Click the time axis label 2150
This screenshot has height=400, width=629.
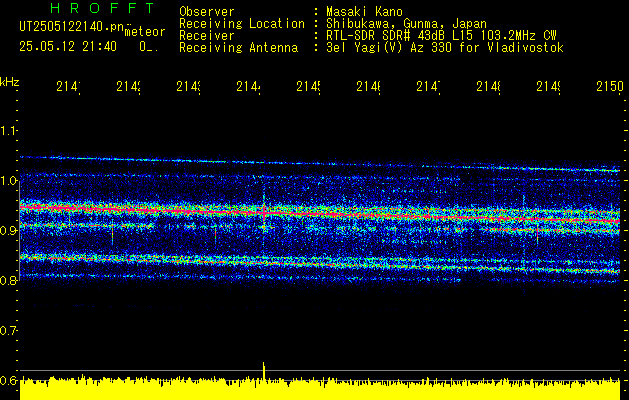(x=609, y=86)
